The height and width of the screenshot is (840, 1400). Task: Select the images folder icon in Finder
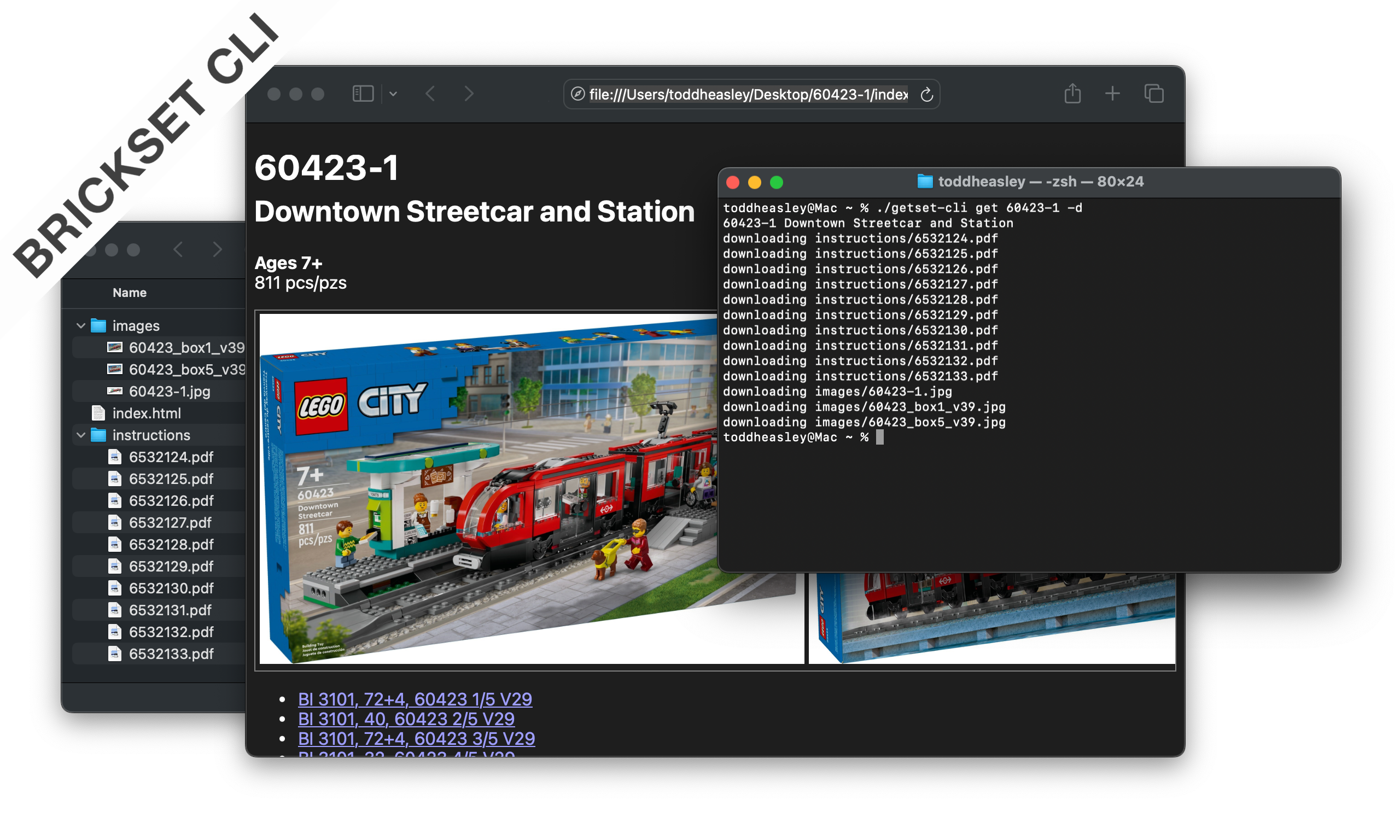pyautogui.click(x=98, y=325)
